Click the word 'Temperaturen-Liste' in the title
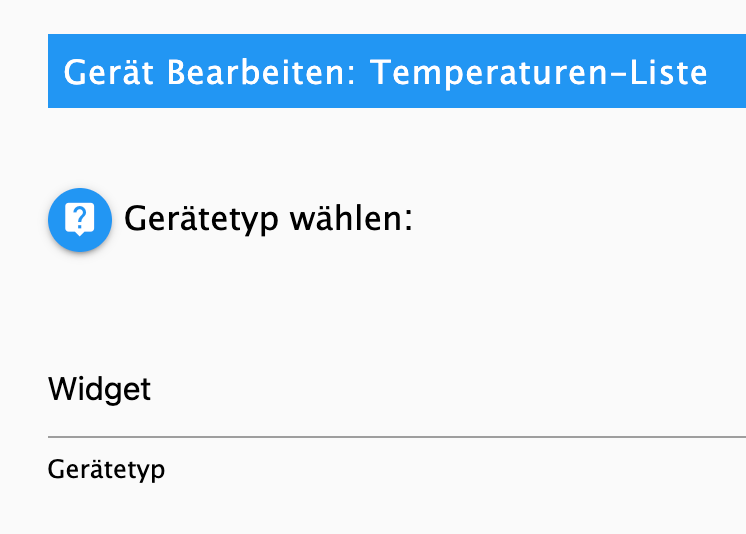This screenshot has height=534, width=746. pos(540,73)
